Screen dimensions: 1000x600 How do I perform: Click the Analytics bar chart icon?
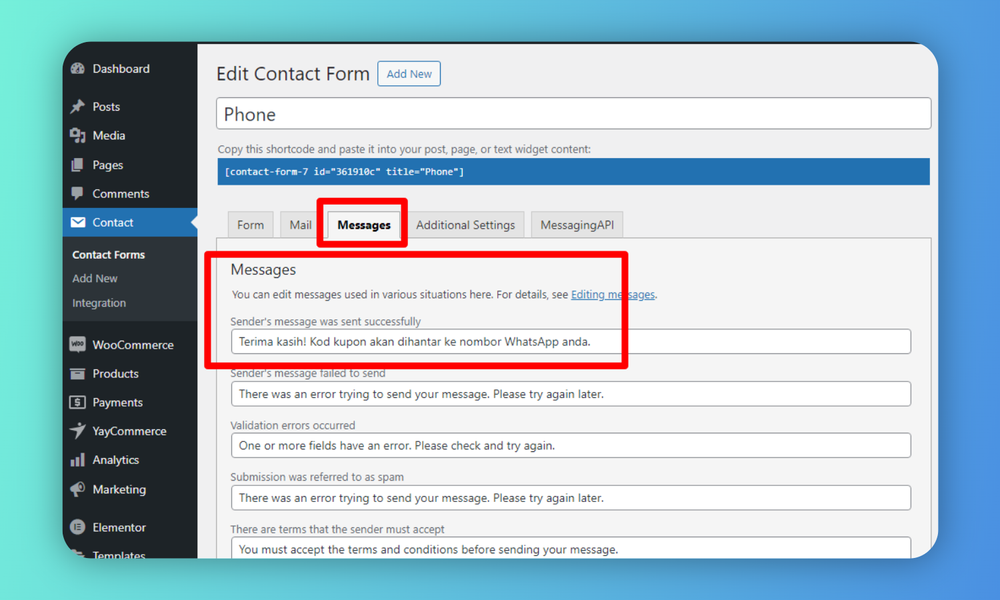pyautogui.click(x=78, y=460)
